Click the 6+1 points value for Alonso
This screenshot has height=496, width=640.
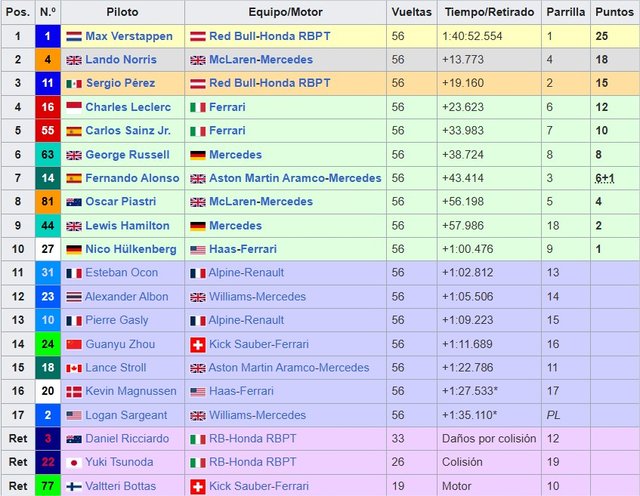[x=604, y=178]
